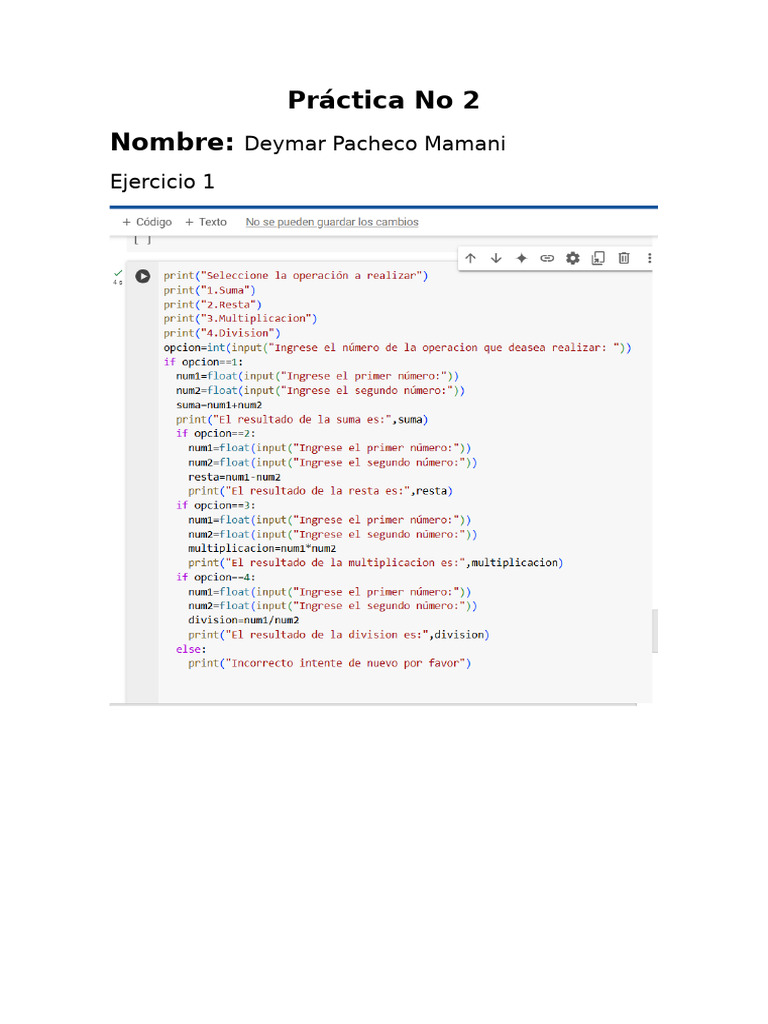The height and width of the screenshot is (1024, 768).
Task: Click the 'else:' line in the code
Action: (191, 649)
